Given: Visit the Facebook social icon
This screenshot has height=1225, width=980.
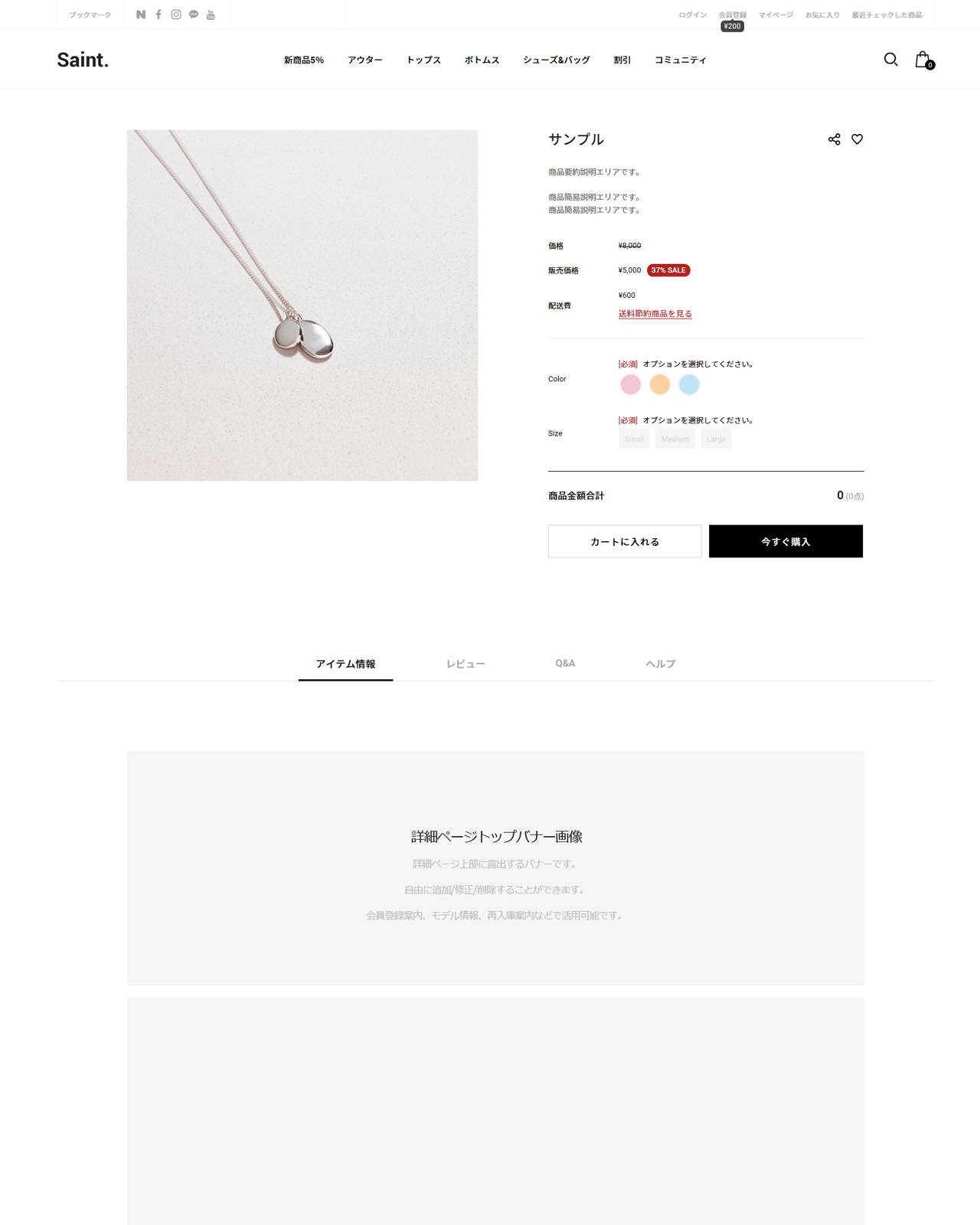Looking at the screenshot, I should [158, 15].
